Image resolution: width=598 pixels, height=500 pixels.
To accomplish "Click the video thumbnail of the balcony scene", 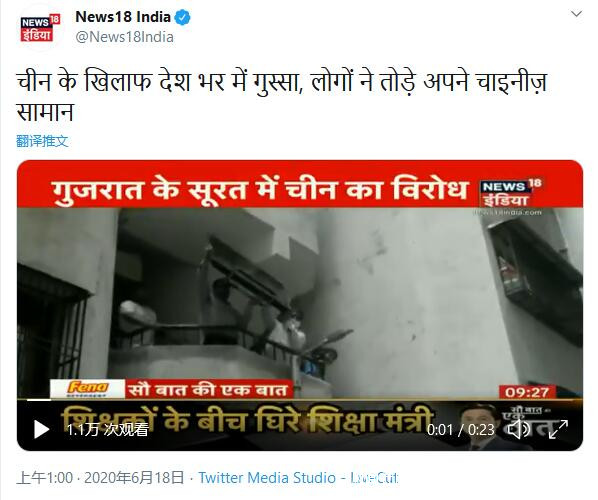I will point(300,301).
